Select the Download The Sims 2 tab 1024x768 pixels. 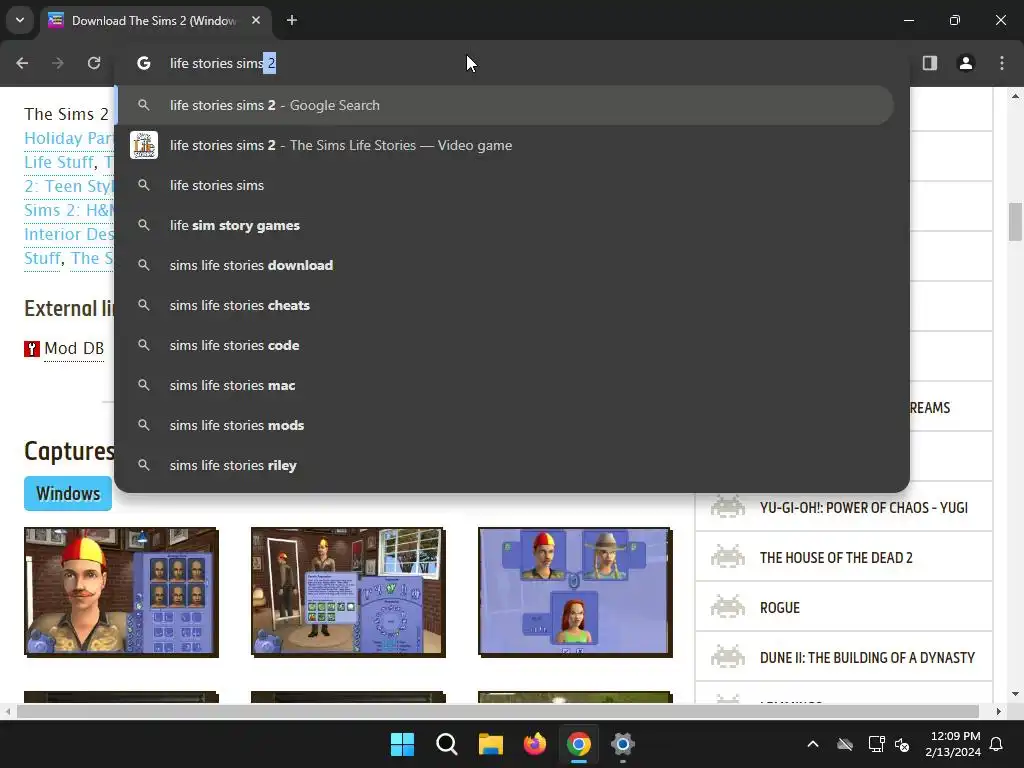[x=155, y=21]
